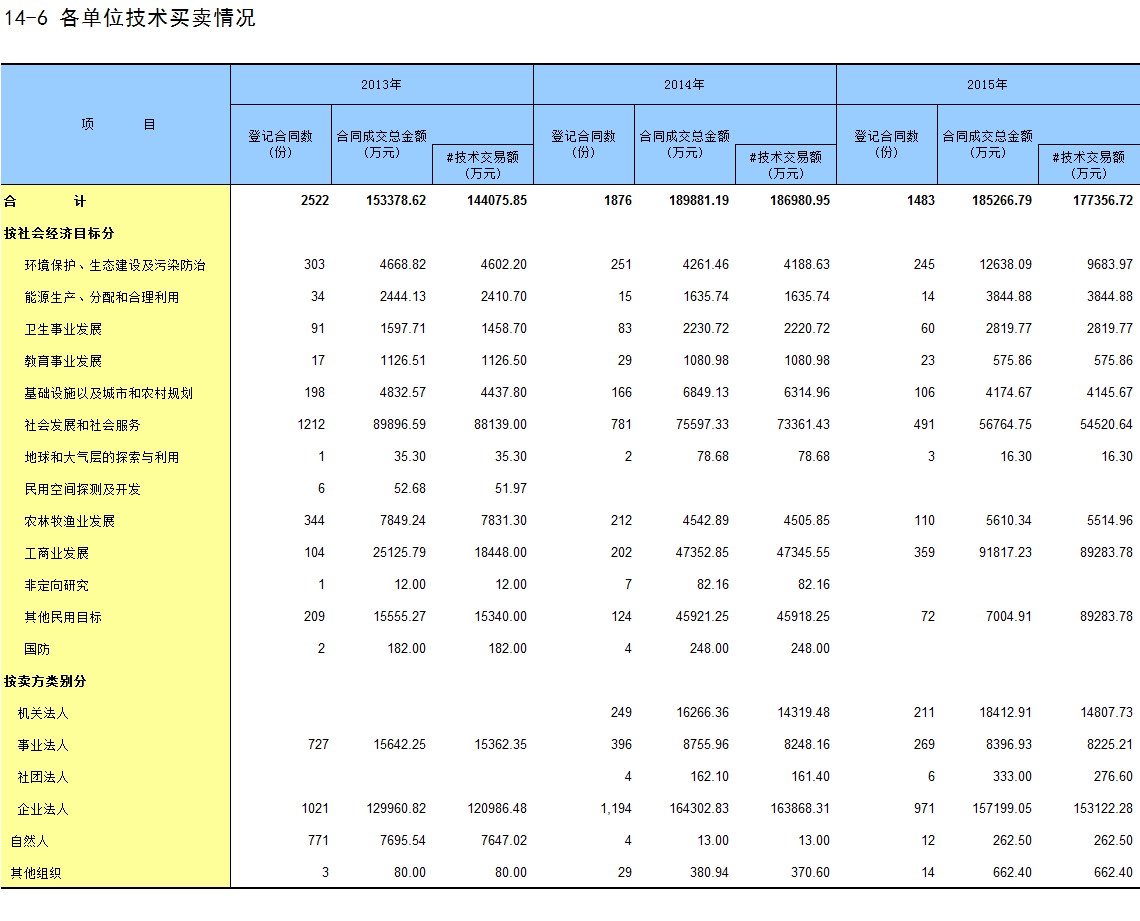Click the 项目 header cell
The image size is (1140, 921).
116,125
